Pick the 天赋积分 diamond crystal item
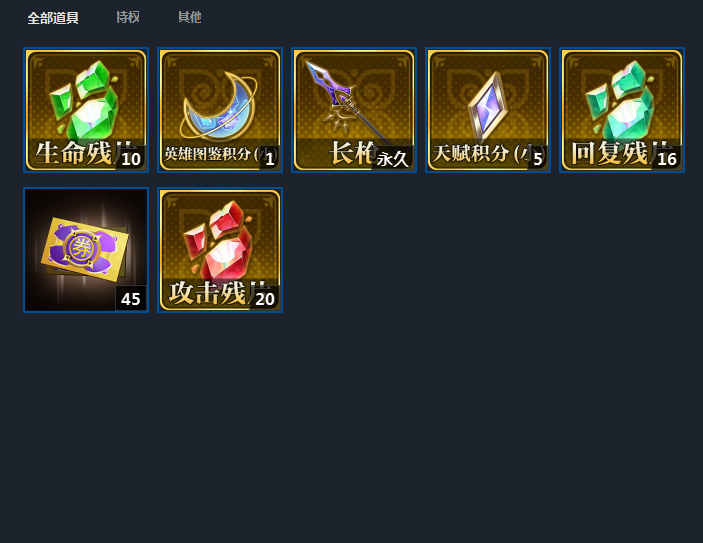This screenshot has height=543, width=703. coord(488,110)
